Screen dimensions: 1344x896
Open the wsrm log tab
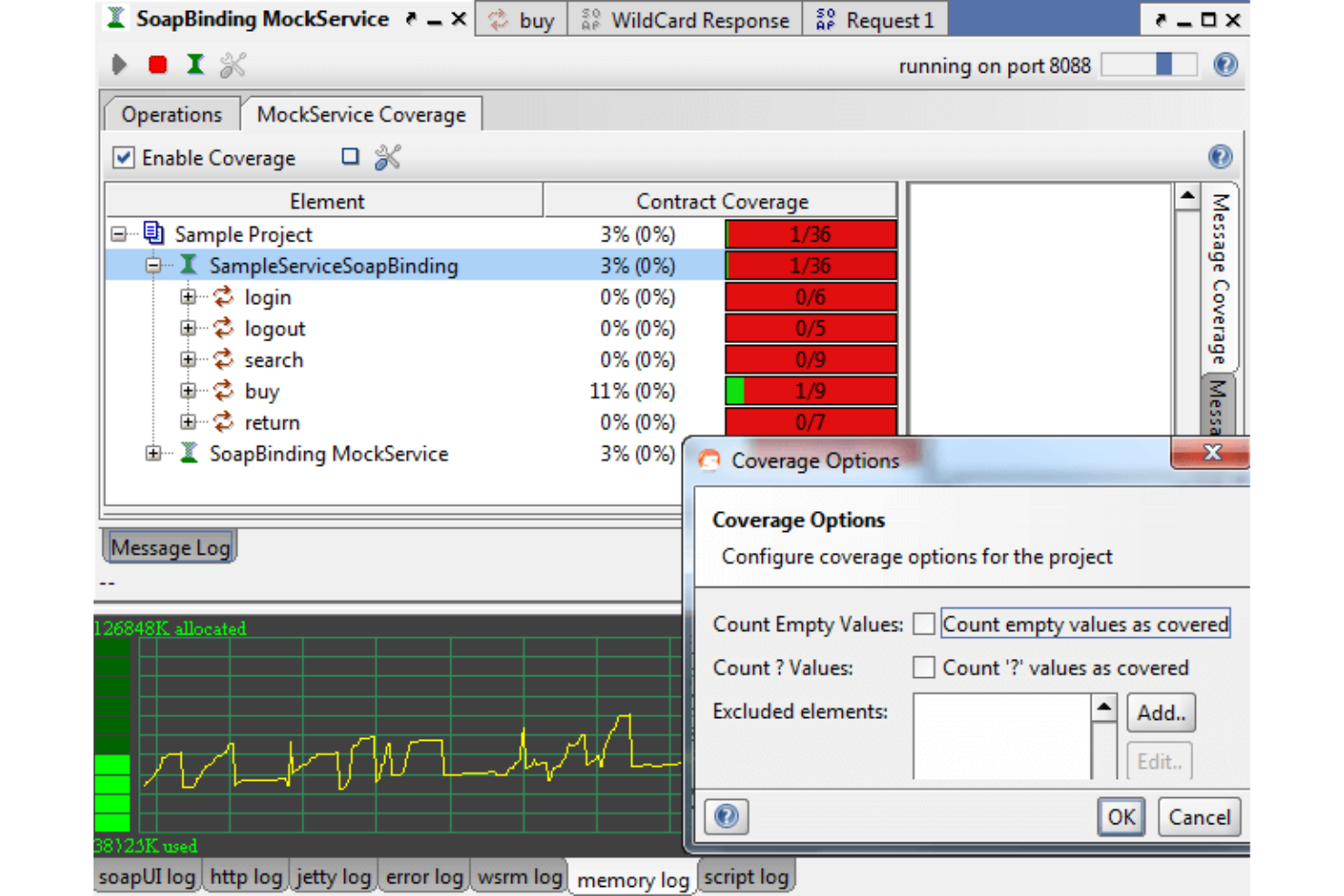519,877
